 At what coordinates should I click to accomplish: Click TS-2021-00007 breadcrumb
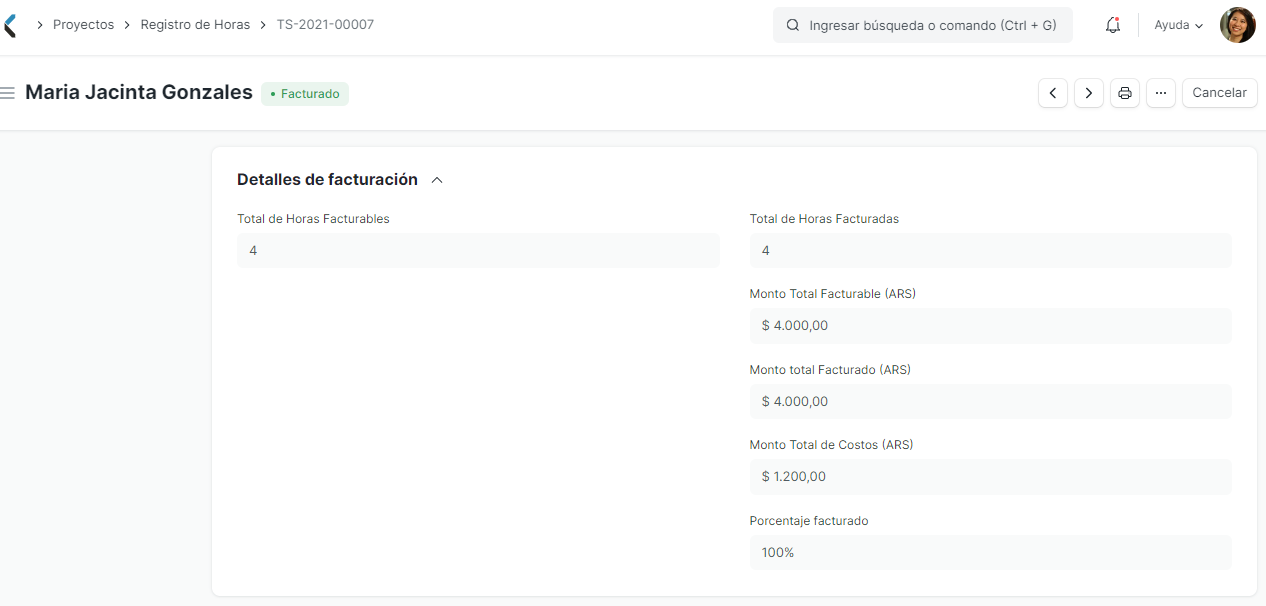point(325,25)
